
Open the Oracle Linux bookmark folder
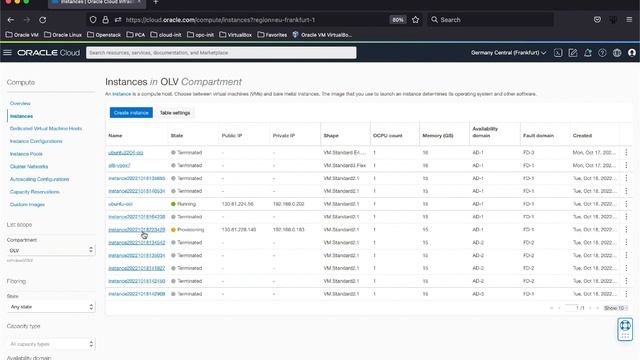[x=63, y=35]
